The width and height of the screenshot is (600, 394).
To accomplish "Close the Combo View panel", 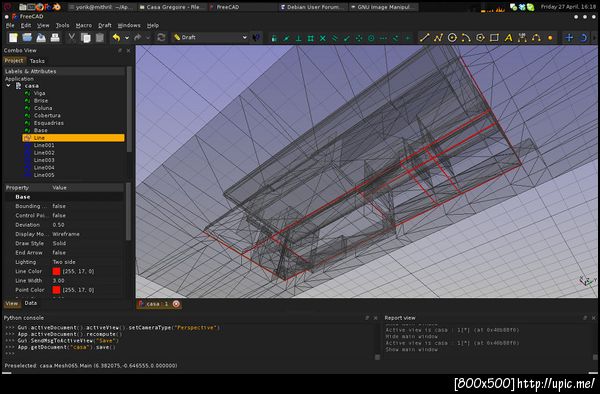I will (128, 50).
